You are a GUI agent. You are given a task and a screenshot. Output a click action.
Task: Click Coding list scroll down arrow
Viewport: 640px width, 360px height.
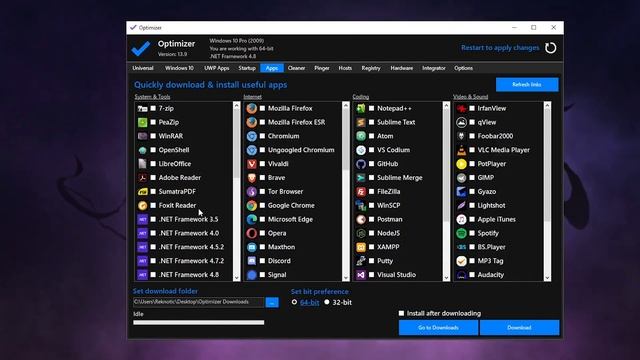pos(446,278)
